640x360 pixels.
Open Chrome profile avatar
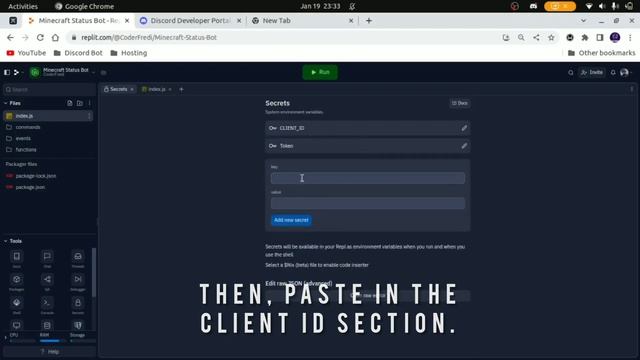[615, 38]
